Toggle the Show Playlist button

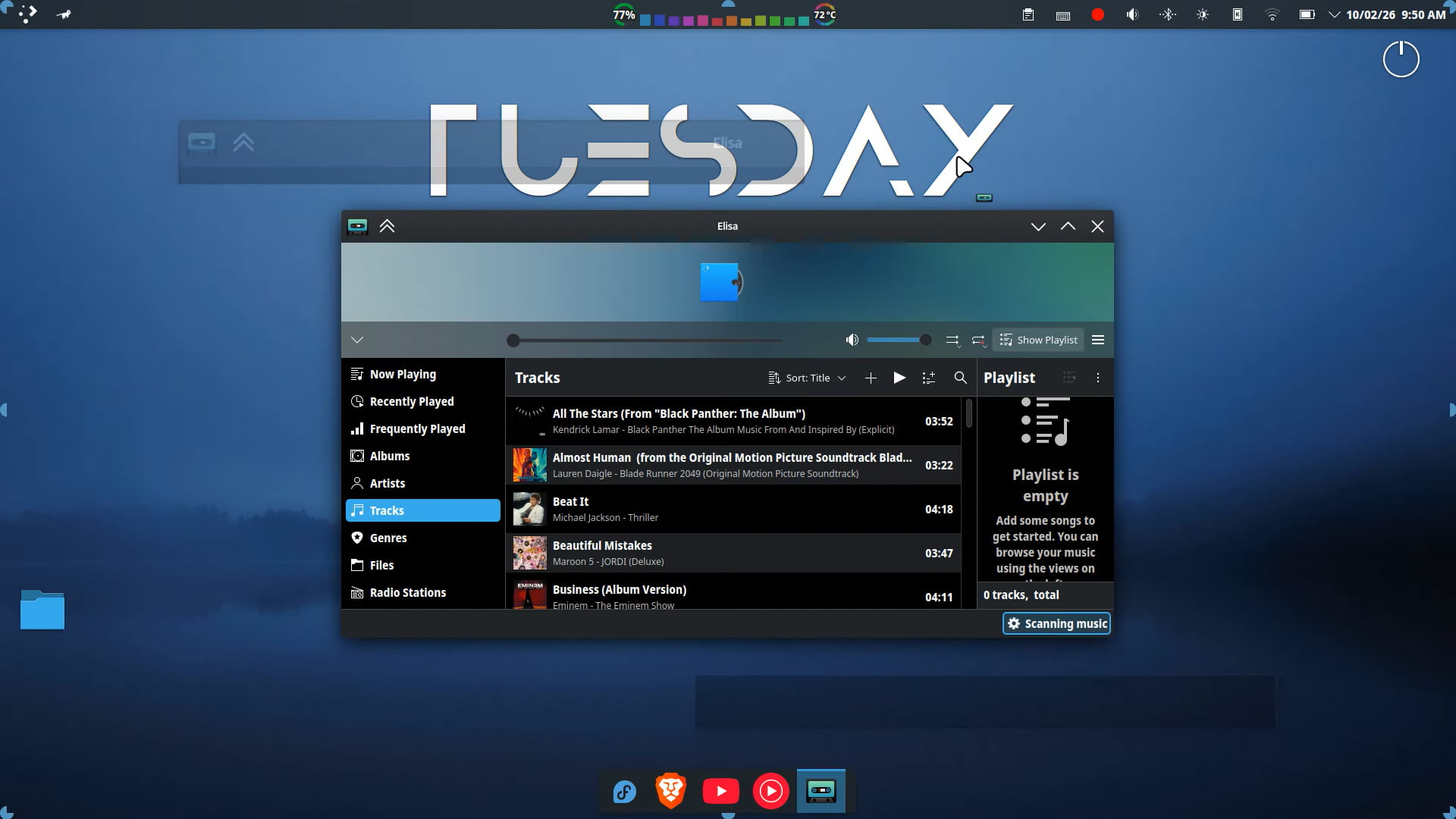1038,340
